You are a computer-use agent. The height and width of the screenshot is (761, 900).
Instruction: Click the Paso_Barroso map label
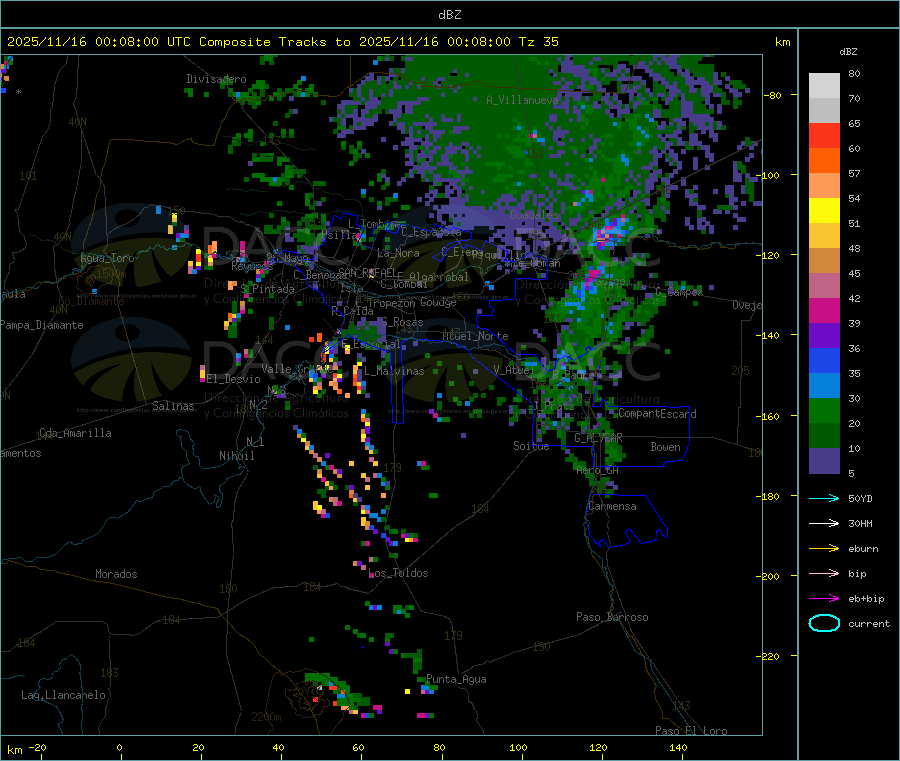tap(612, 617)
